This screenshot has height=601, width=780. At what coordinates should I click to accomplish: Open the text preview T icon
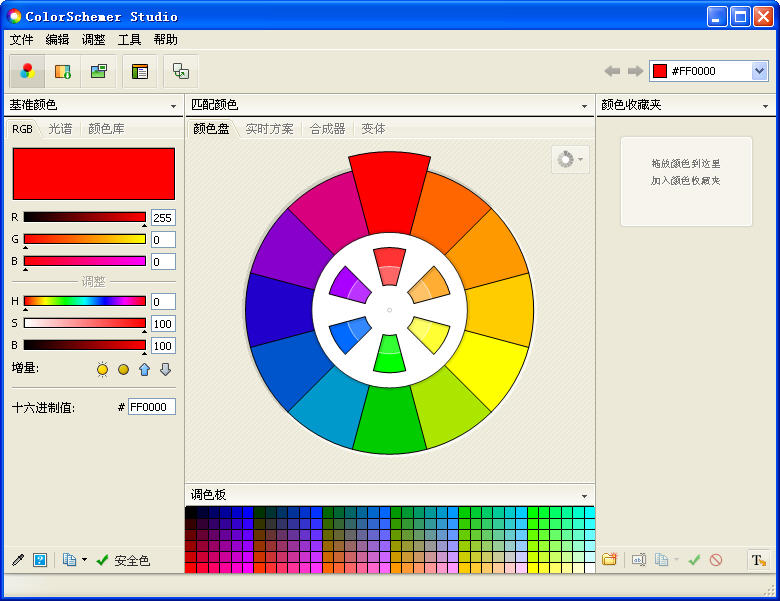pyautogui.click(x=759, y=560)
